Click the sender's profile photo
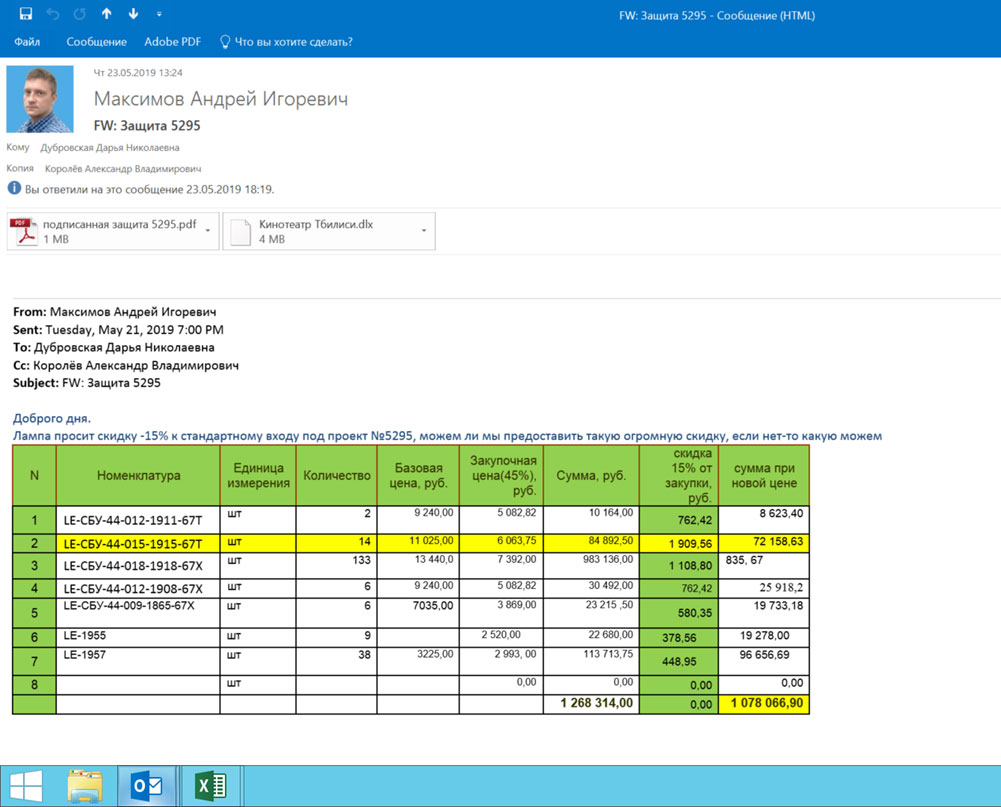 coord(40,99)
